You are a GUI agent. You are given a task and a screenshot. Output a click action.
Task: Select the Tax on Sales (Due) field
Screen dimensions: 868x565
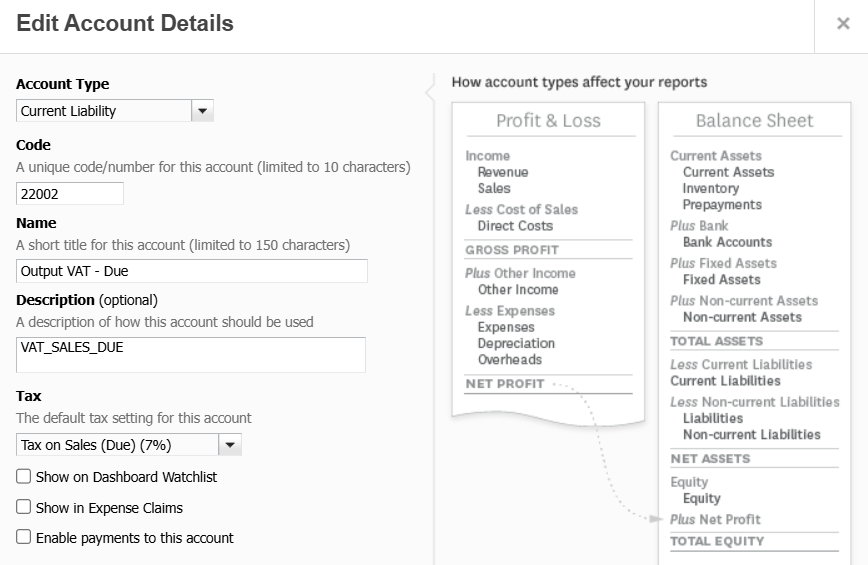117,445
